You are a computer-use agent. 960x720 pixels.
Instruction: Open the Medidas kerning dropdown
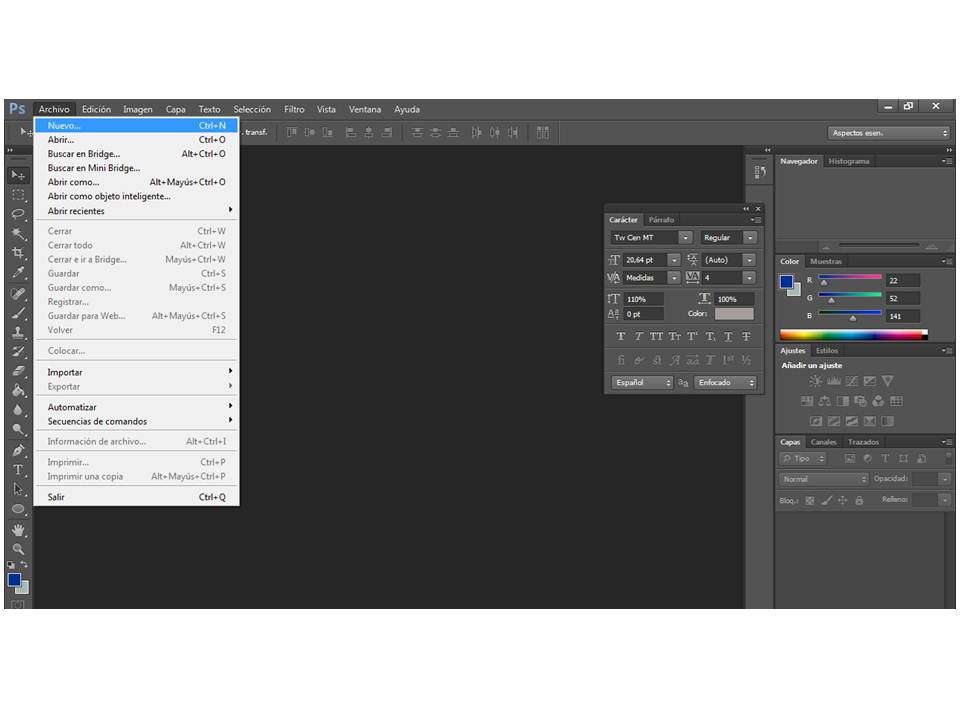coord(674,277)
